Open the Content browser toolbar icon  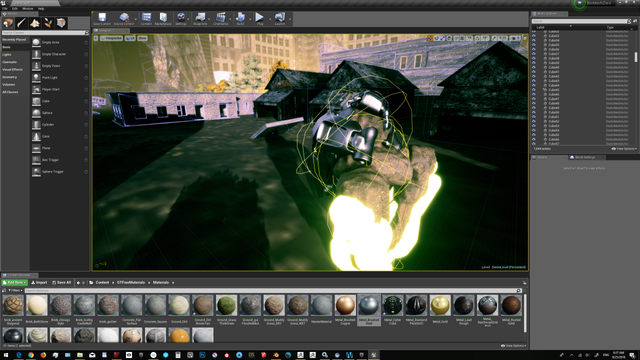point(146,19)
